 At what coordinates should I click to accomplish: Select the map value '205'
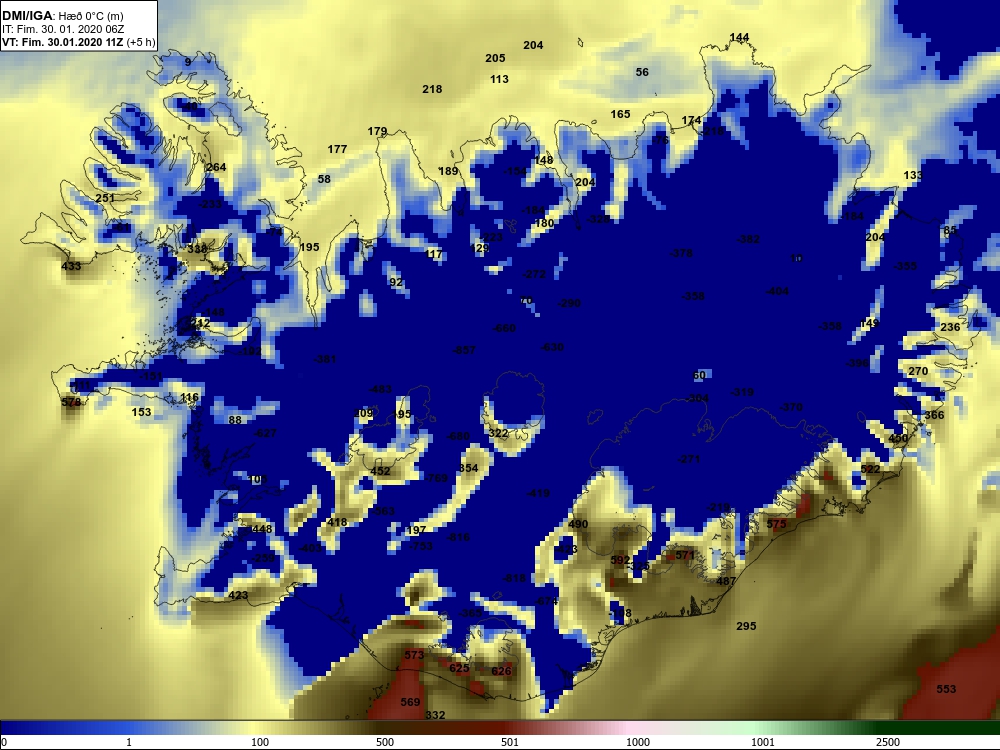click(495, 58)
